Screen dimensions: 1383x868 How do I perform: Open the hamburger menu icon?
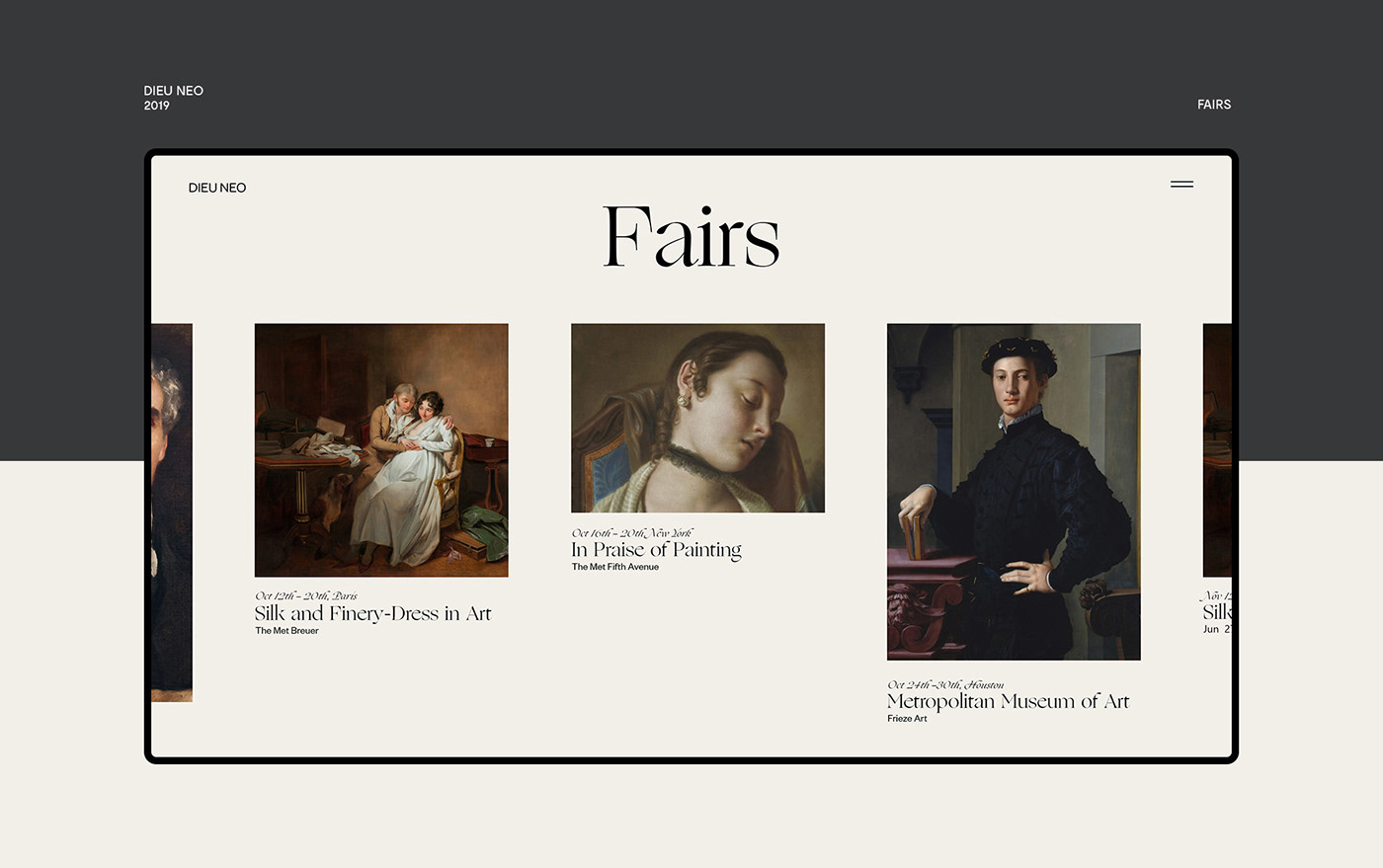point(1181,184)
